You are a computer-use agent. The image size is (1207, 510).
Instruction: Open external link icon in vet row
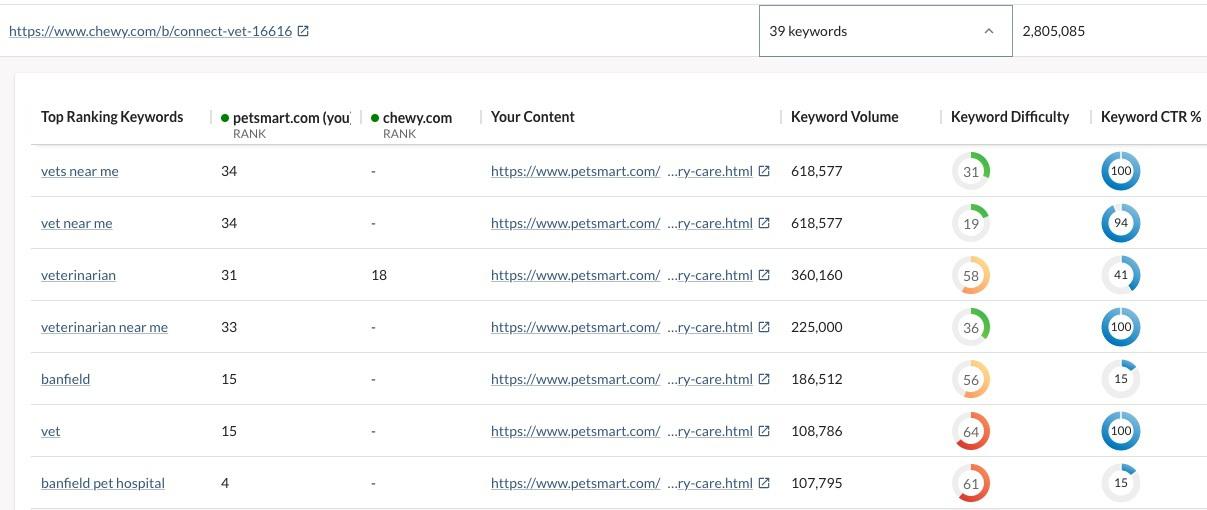coord(764,431)
